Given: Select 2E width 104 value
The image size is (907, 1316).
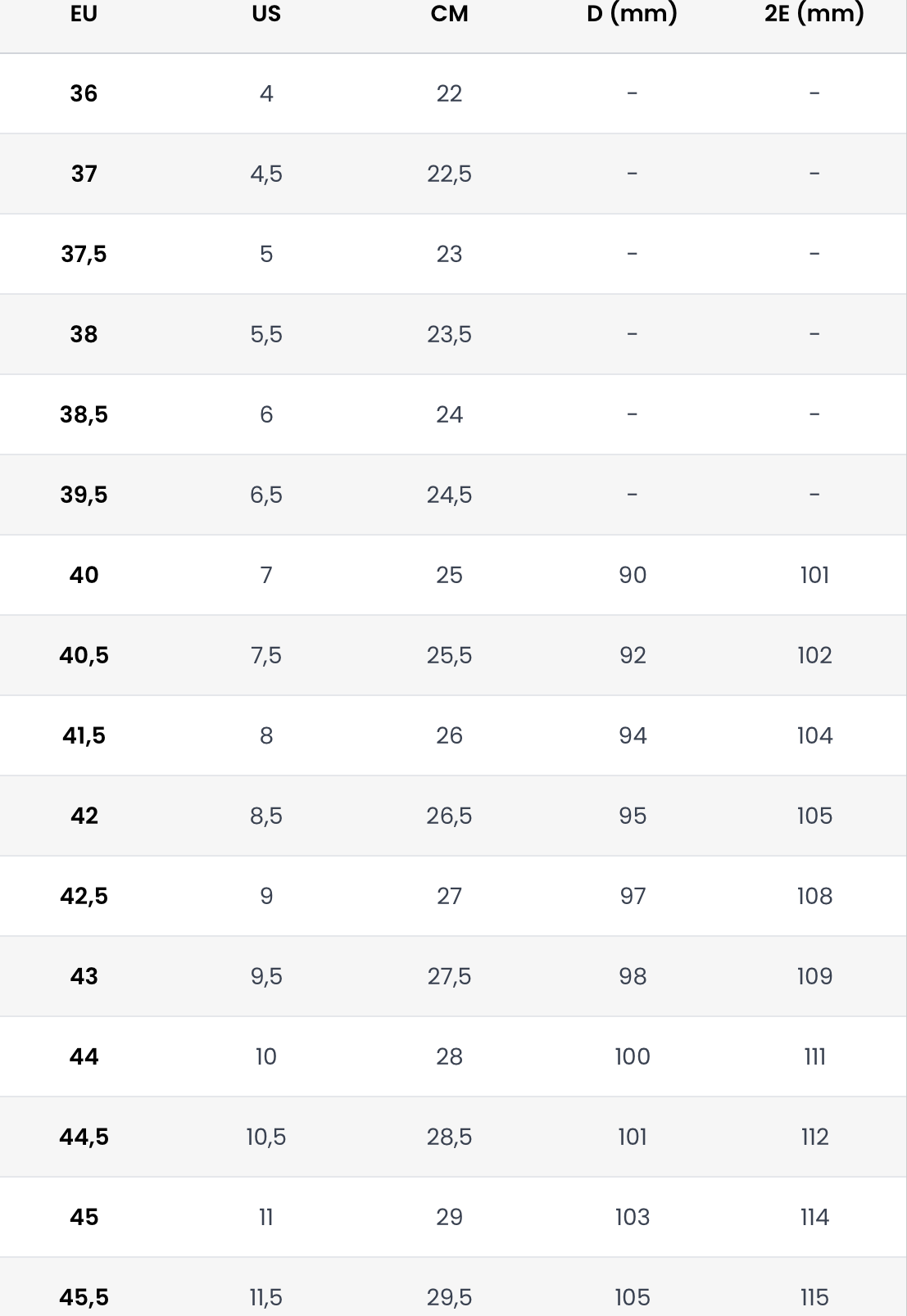Looking at the screenshot, I should pos(814,735).
